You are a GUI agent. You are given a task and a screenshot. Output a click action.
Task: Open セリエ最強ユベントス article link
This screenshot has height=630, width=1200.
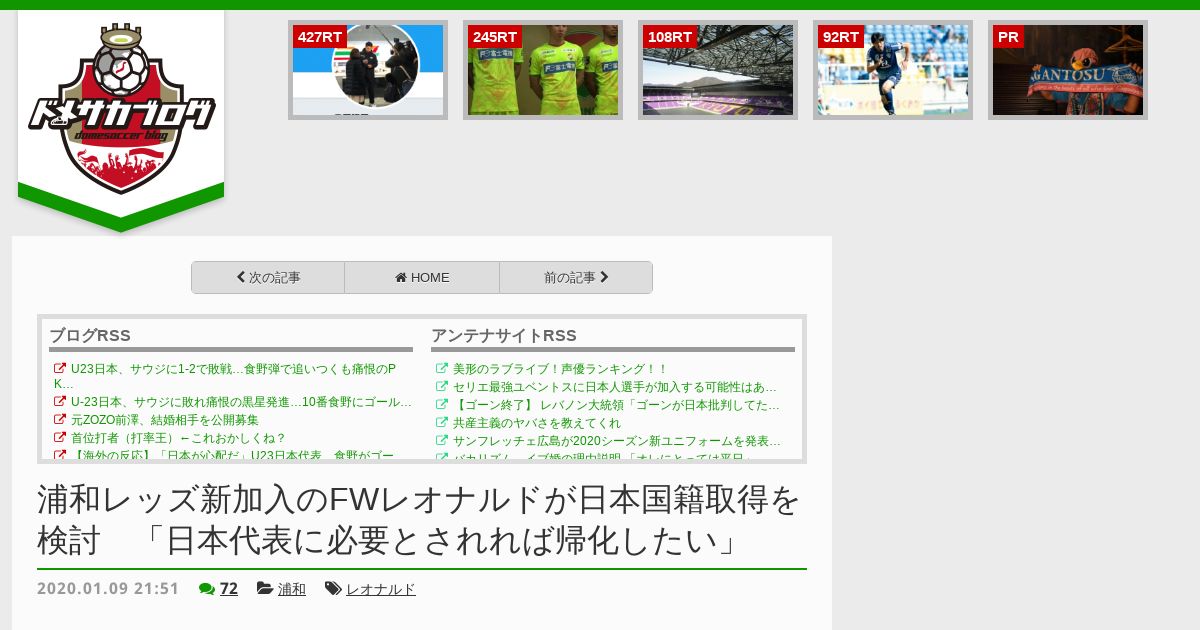point(615,387)
